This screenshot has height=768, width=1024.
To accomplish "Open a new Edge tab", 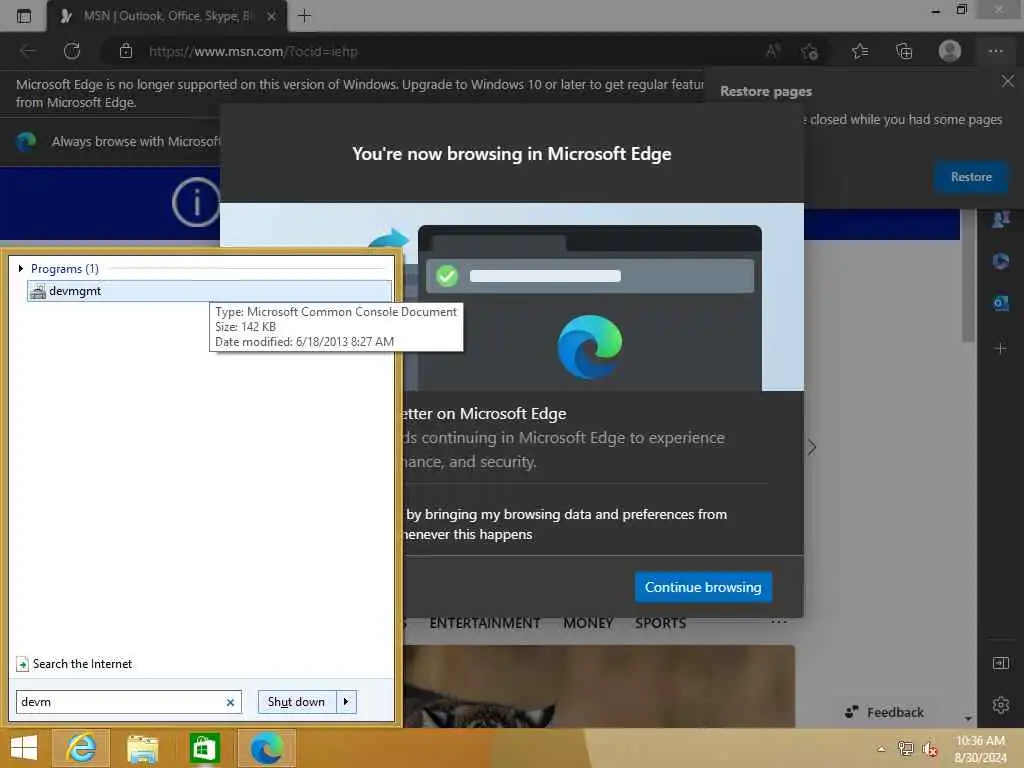I will coord(304,16).
